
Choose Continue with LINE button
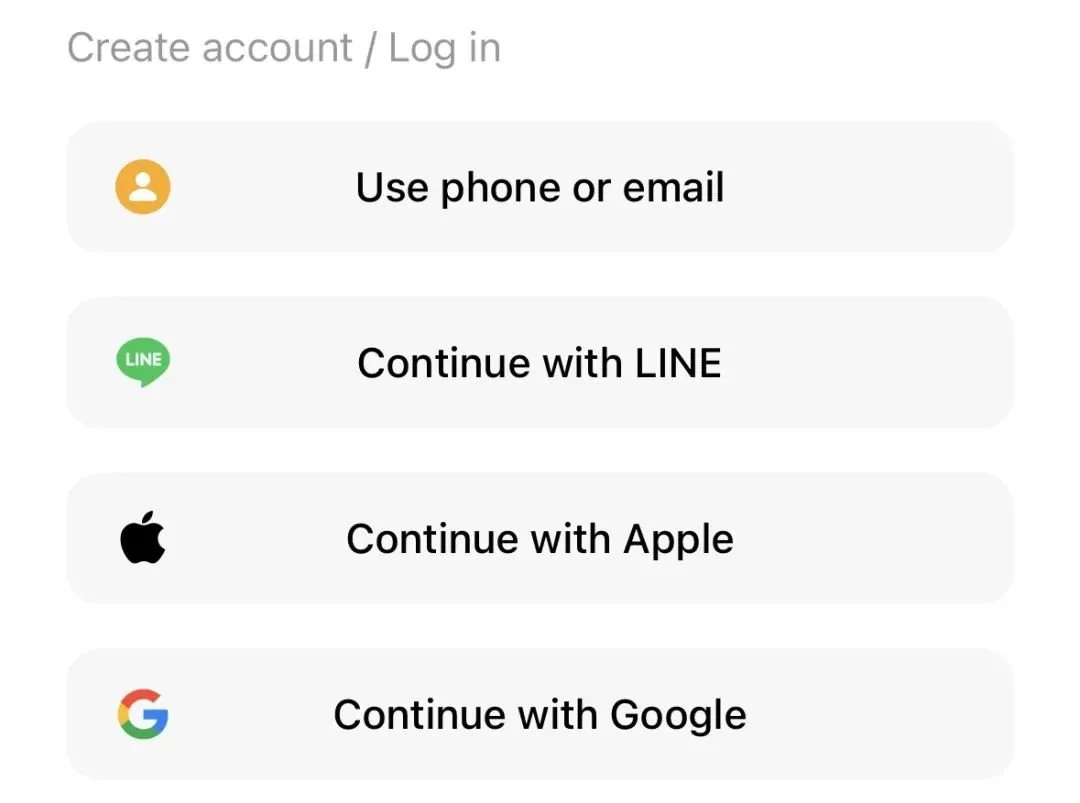tap(540, 362)
